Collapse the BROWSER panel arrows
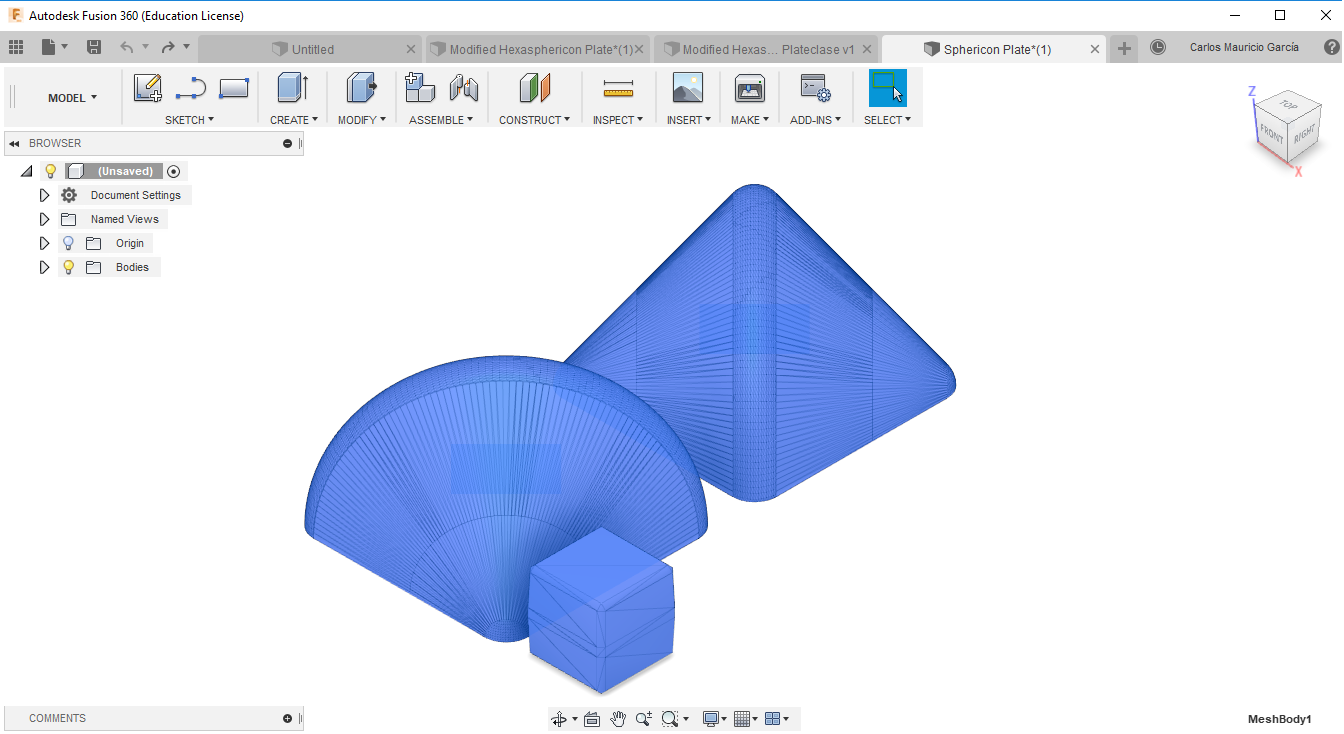The width and height of the screenshot is (1344, 734). pos(14,144)
